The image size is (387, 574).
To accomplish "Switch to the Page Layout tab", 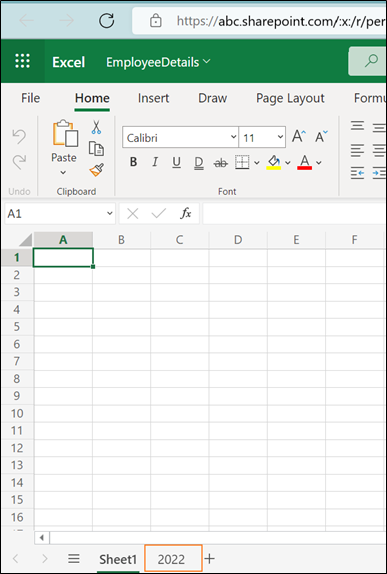I will coord(290,98).
